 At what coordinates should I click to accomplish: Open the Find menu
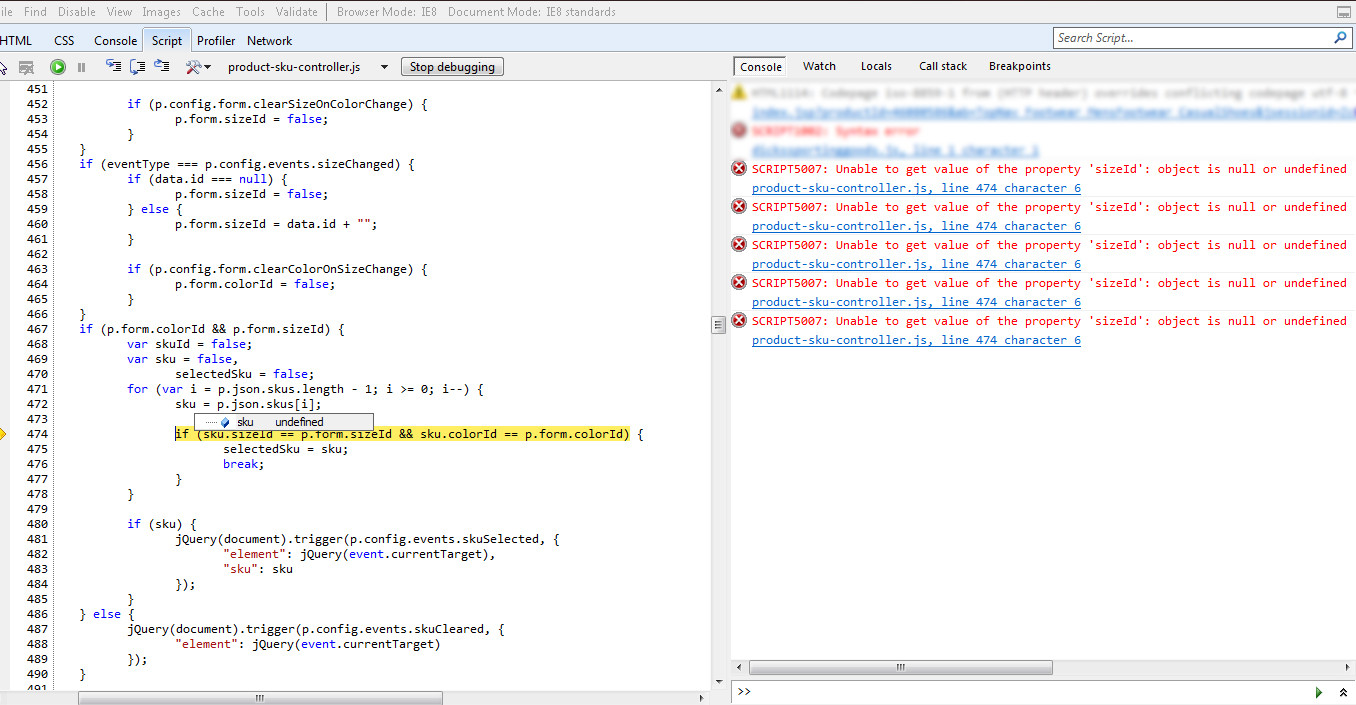click(35, 12)
